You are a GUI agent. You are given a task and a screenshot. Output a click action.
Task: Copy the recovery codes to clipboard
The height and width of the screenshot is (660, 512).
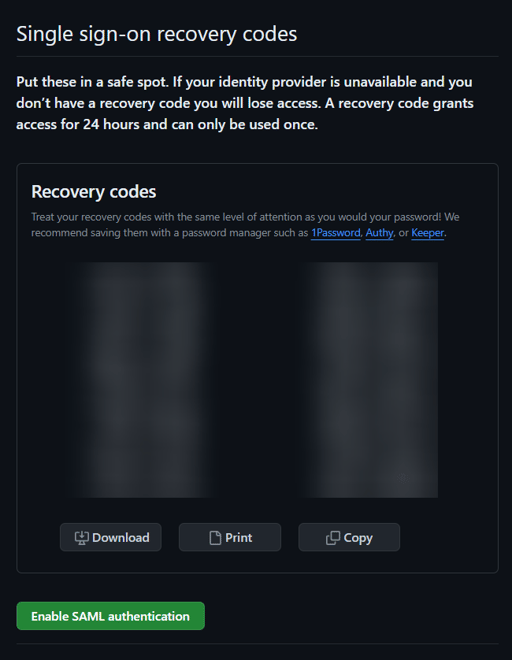click(x=349, y=537)
